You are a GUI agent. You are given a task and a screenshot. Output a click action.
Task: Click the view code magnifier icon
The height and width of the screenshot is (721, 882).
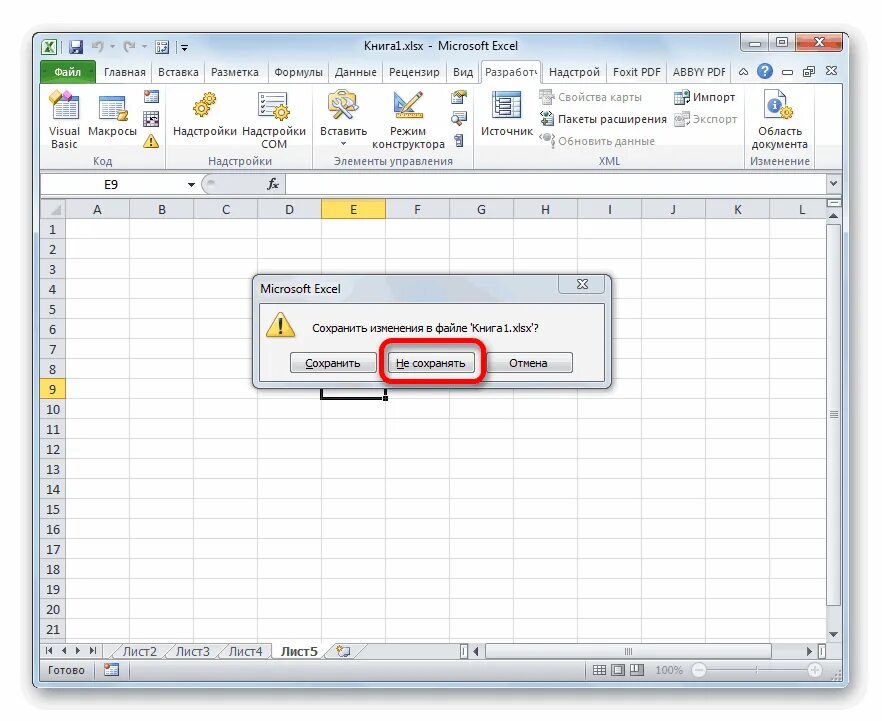point(459,119)
